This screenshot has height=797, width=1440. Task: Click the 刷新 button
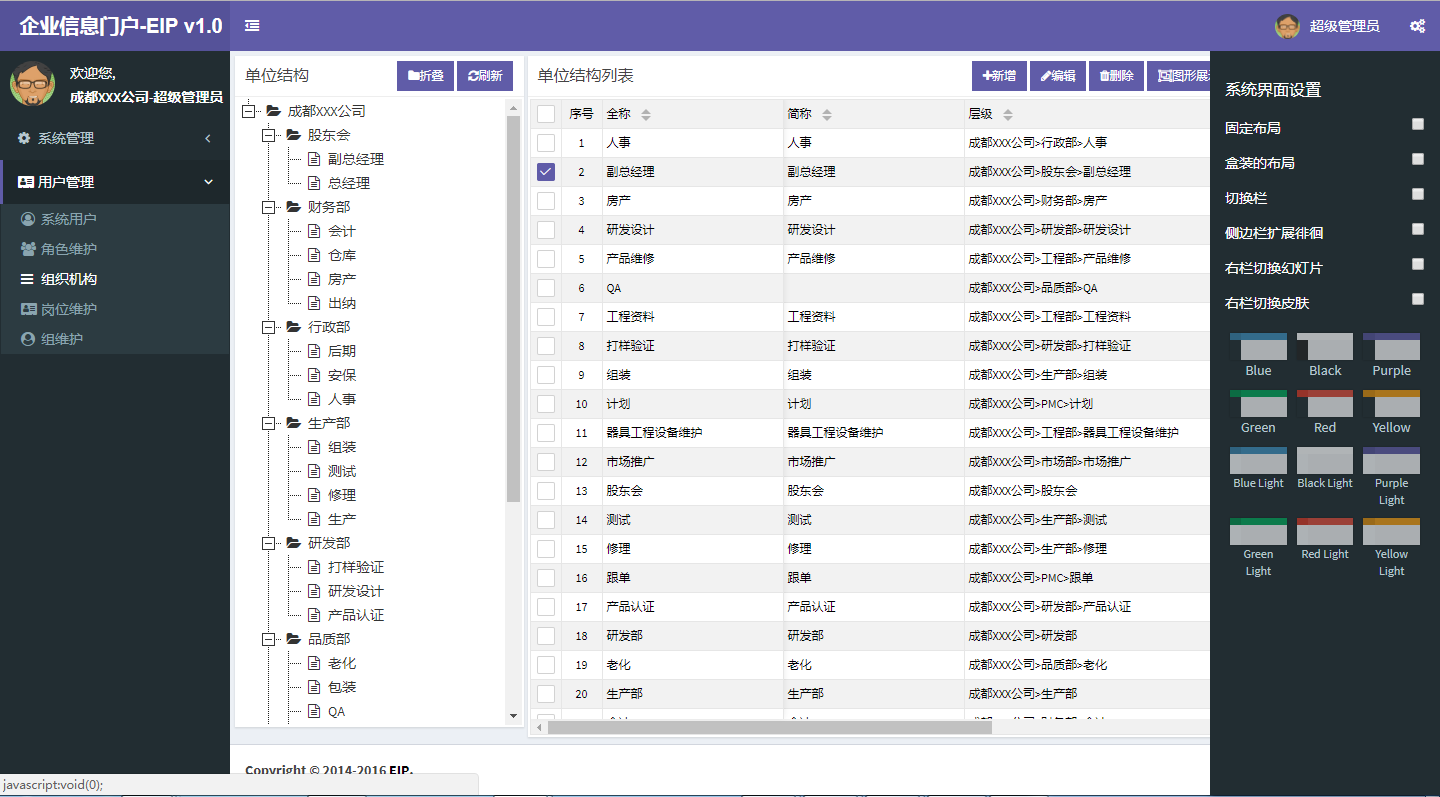click(x=485, y=76)
